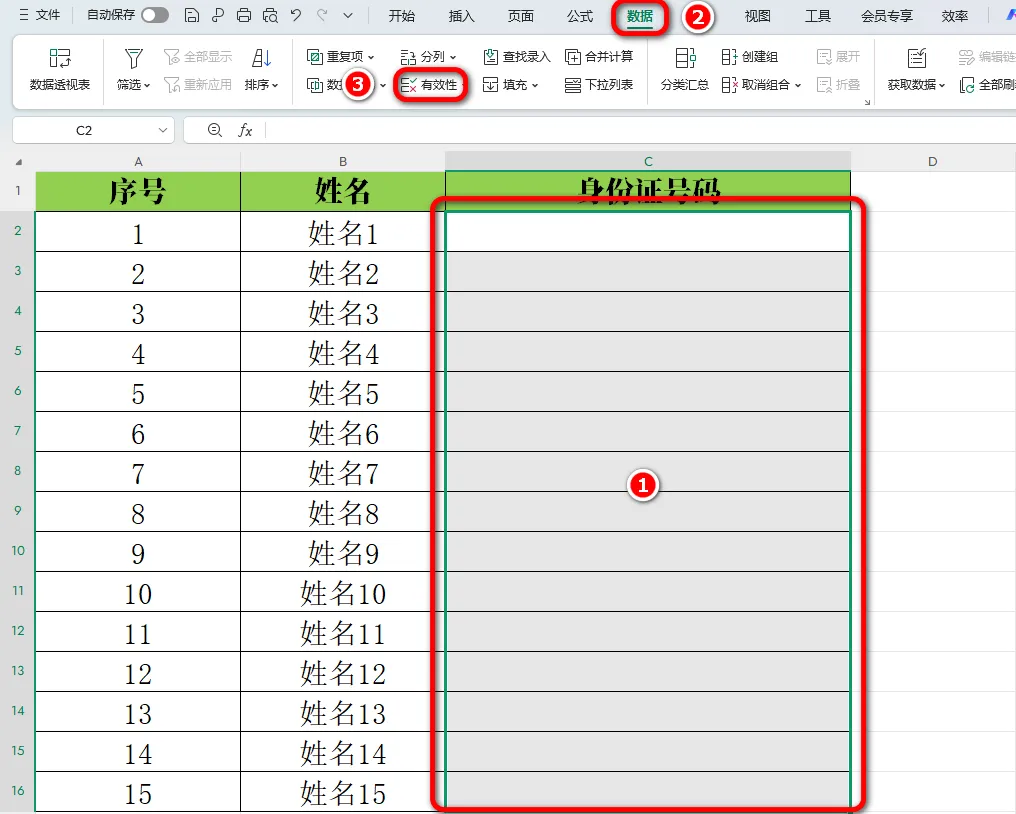Click the 查找录入 button
Image resolution: width=1016 pixels, height=814 pixels.
click(x=517, y=57)
